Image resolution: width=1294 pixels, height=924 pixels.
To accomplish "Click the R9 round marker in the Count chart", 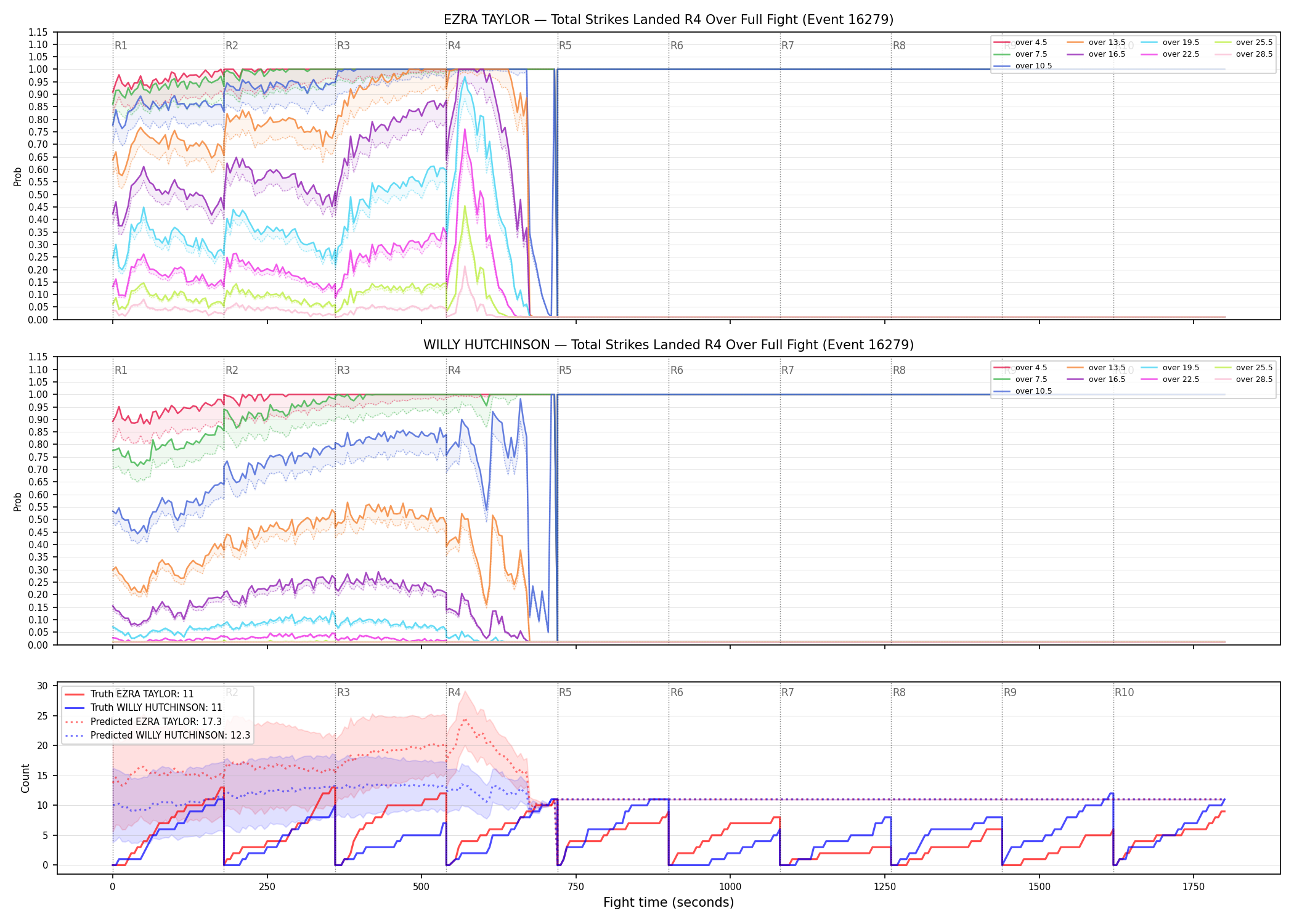I will click(x=1010, y=692).
